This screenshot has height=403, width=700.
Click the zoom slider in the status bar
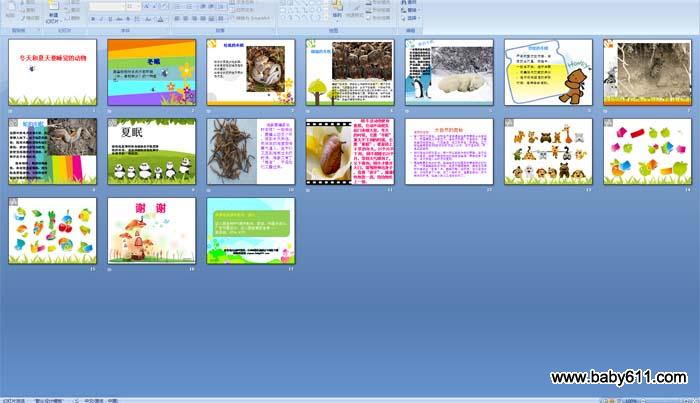pyautogui.click(x=665, y=399)
